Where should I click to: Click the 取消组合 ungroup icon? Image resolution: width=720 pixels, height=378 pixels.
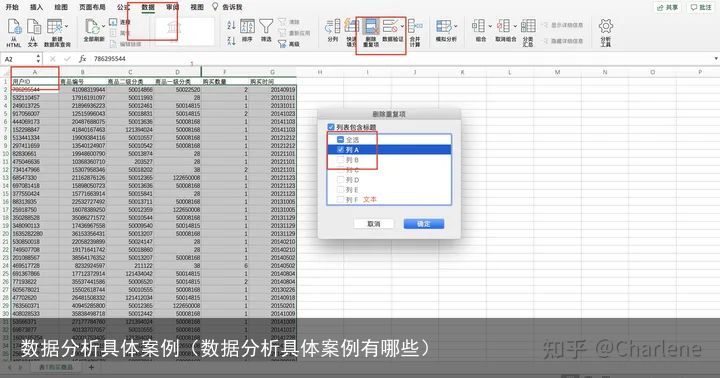(x=503, y=26)
